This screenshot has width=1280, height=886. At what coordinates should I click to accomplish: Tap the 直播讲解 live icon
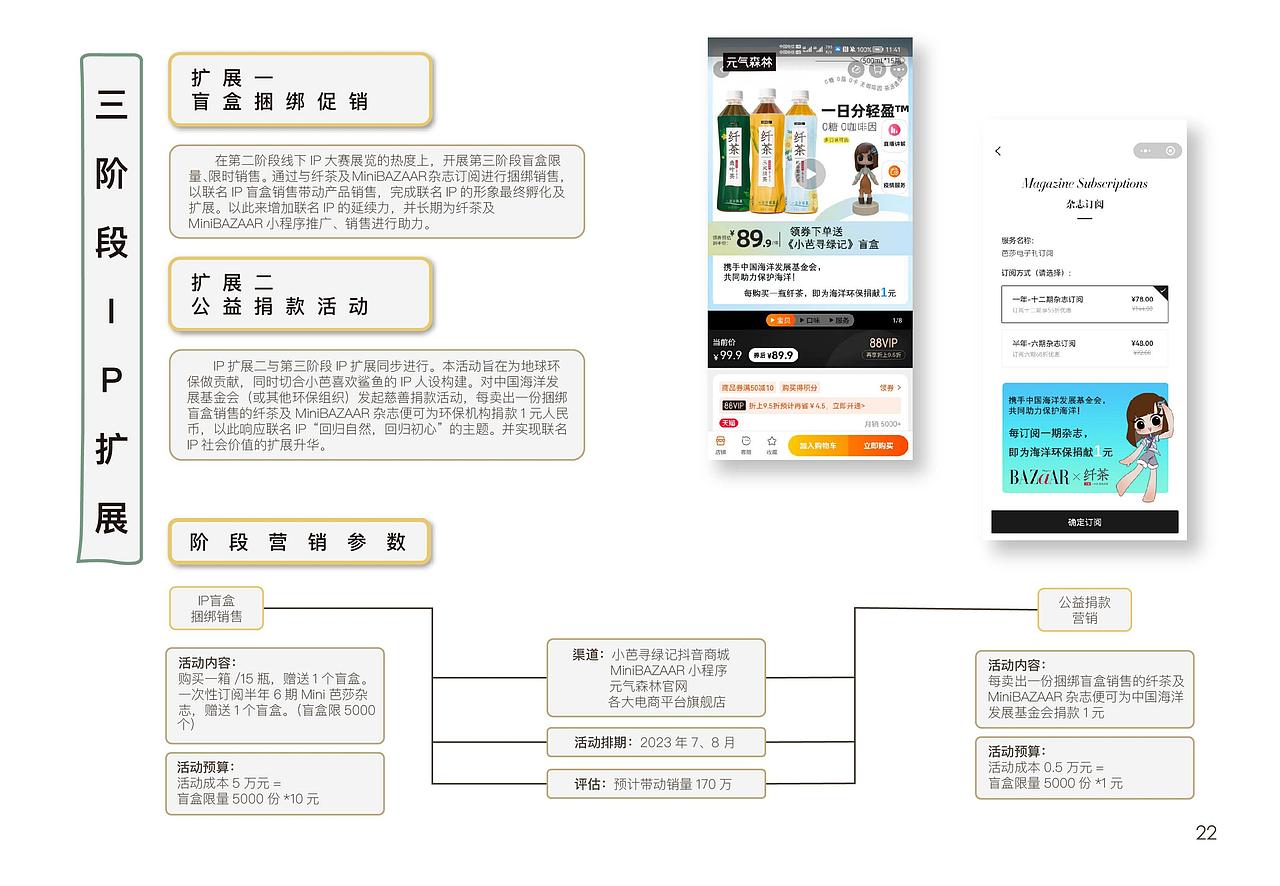893,134
